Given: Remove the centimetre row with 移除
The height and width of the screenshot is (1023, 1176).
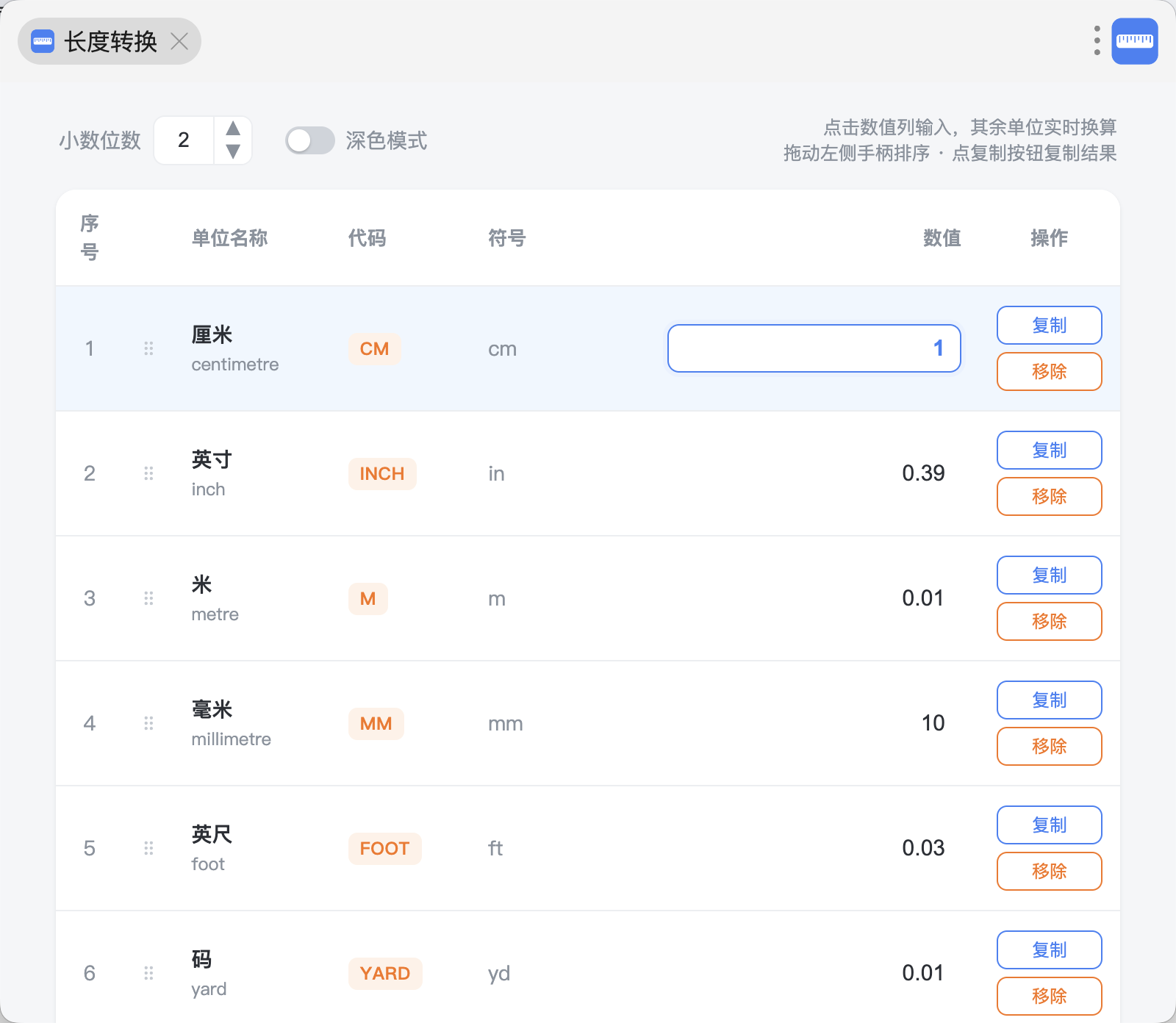Looking at the screenshot, I should (x=1049, y=371).
